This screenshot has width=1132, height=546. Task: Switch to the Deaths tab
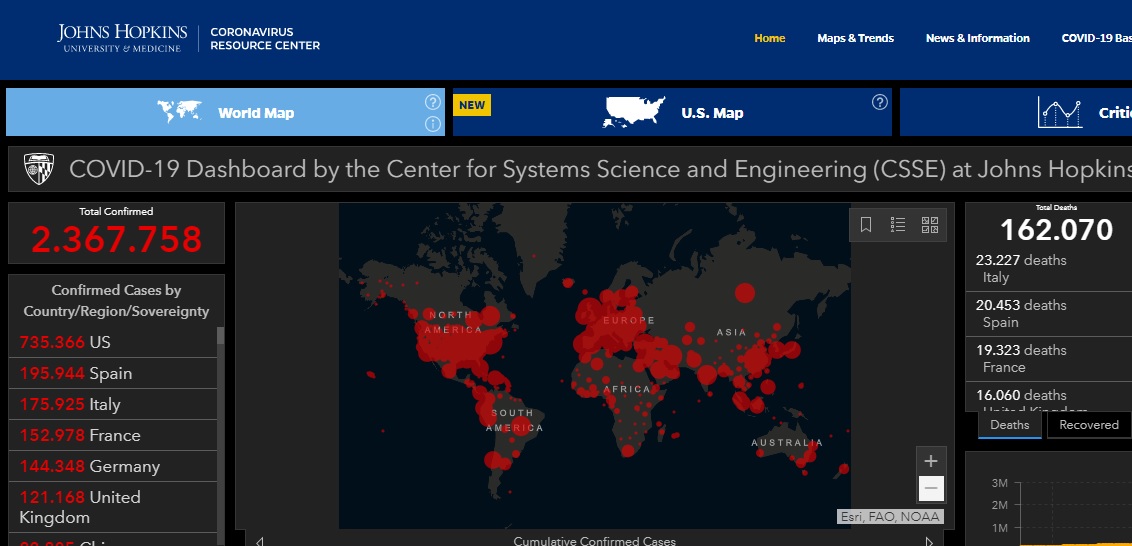point(1009,425)
